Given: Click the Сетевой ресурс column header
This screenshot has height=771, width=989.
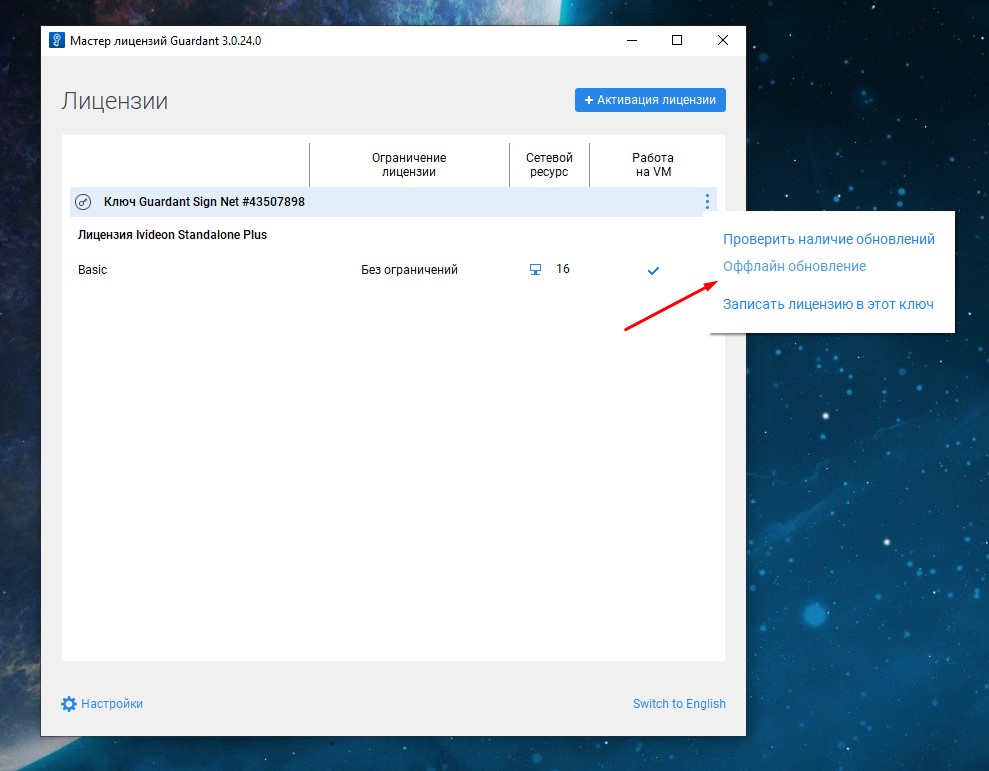Looking at the screenshot, I should pyautogui.click(x=549, y=165).
